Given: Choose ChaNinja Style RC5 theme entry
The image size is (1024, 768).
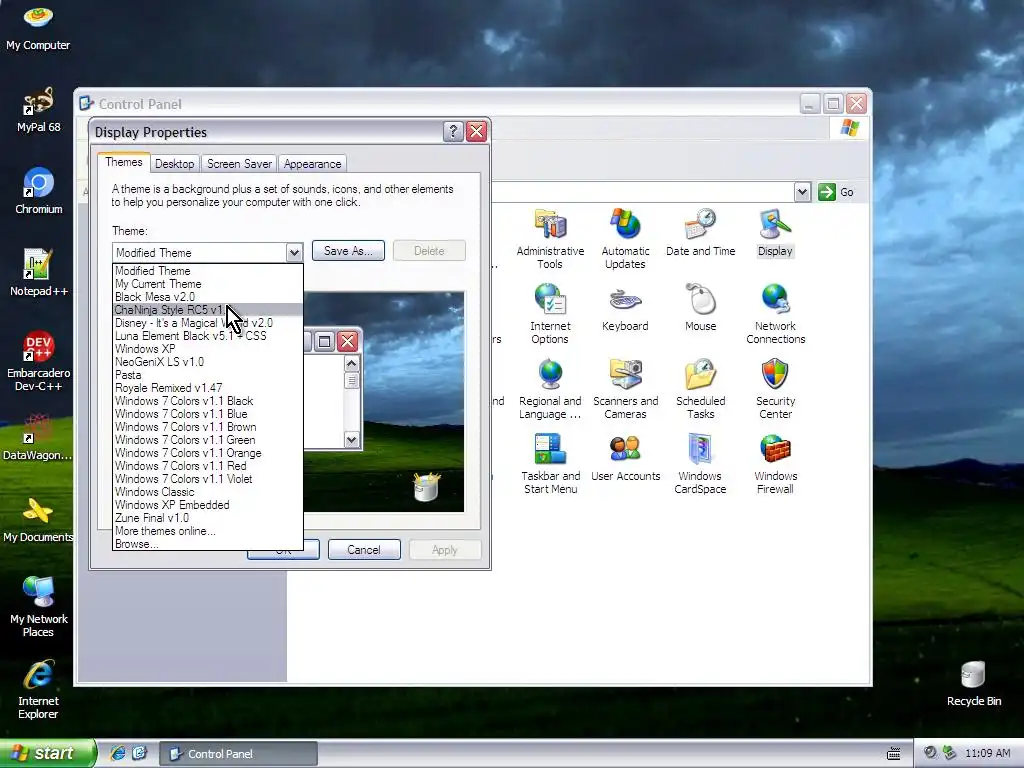Looking at the screenshot, I should pyautogui.click(x=208, y=310).
